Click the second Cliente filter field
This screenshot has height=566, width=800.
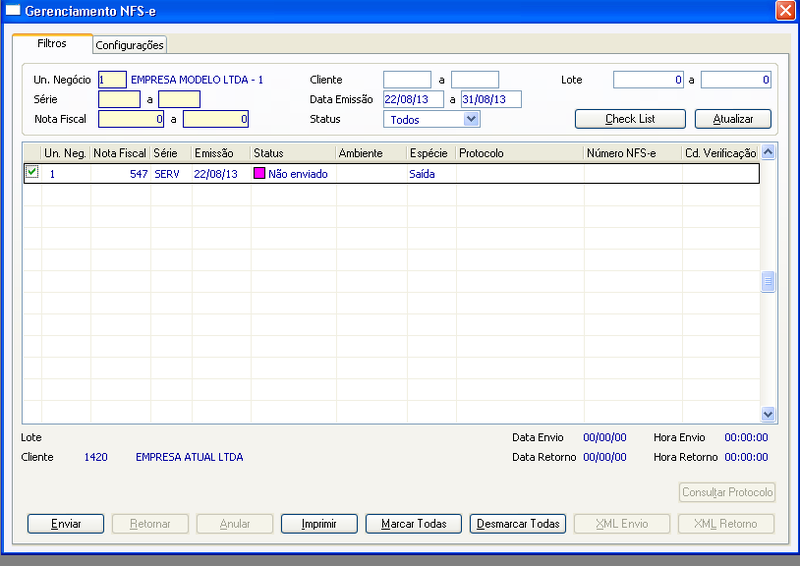point(475,80)
